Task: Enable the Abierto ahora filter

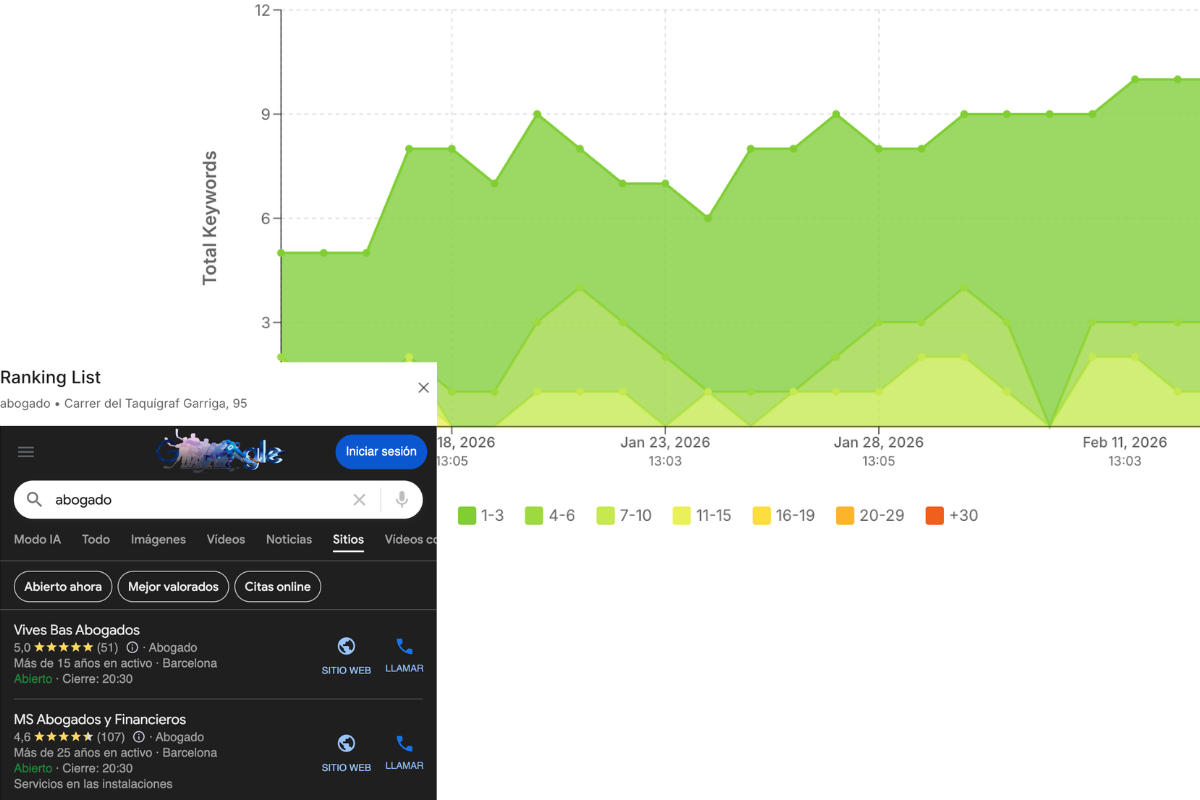Action: (x=62, y=587)
